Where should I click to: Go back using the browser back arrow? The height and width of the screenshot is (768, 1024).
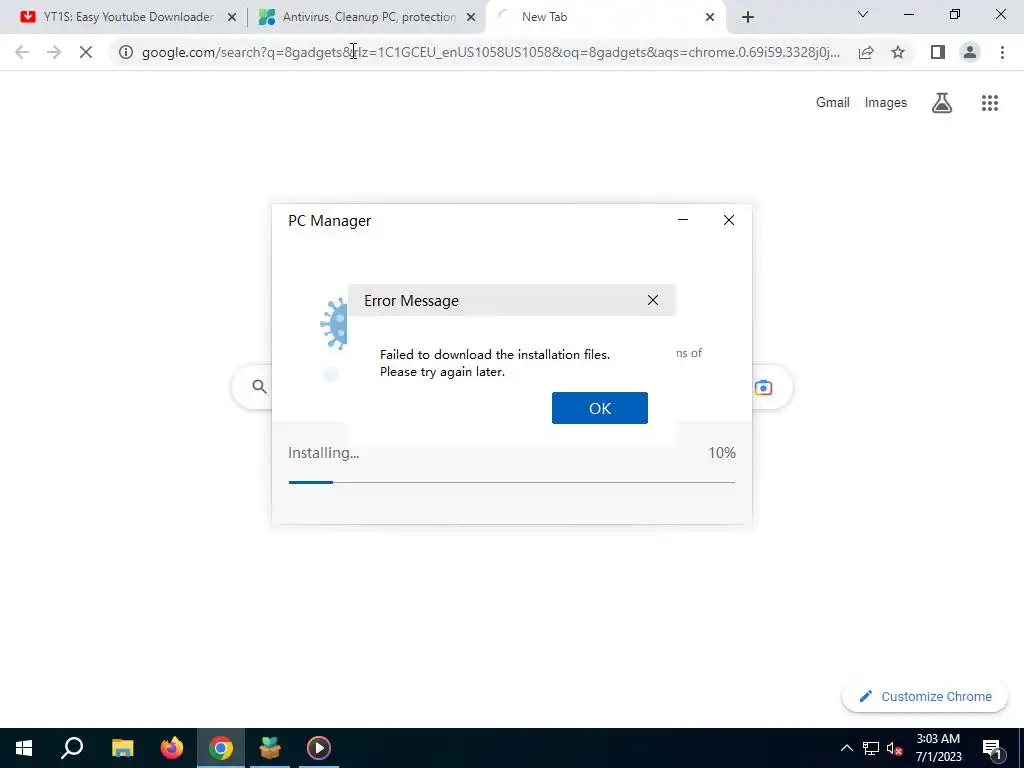22,52
